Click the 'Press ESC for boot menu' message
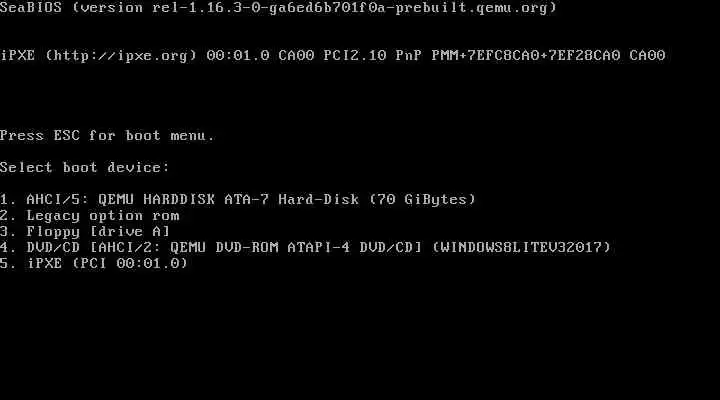The height and width of the screenshot is (400, 720). coord(107,135)
